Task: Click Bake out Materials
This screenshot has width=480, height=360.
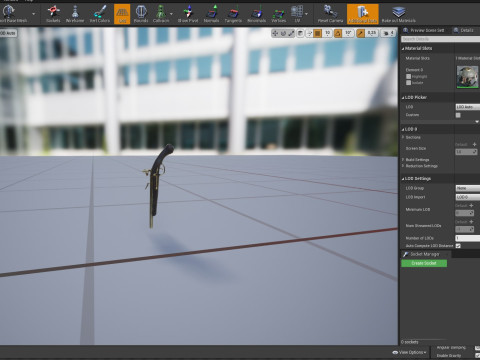Action: [x=399, y=14]
